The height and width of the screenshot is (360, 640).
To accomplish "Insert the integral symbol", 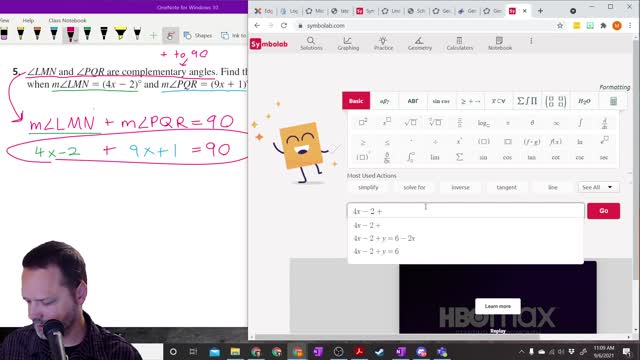I will point(580,122).
